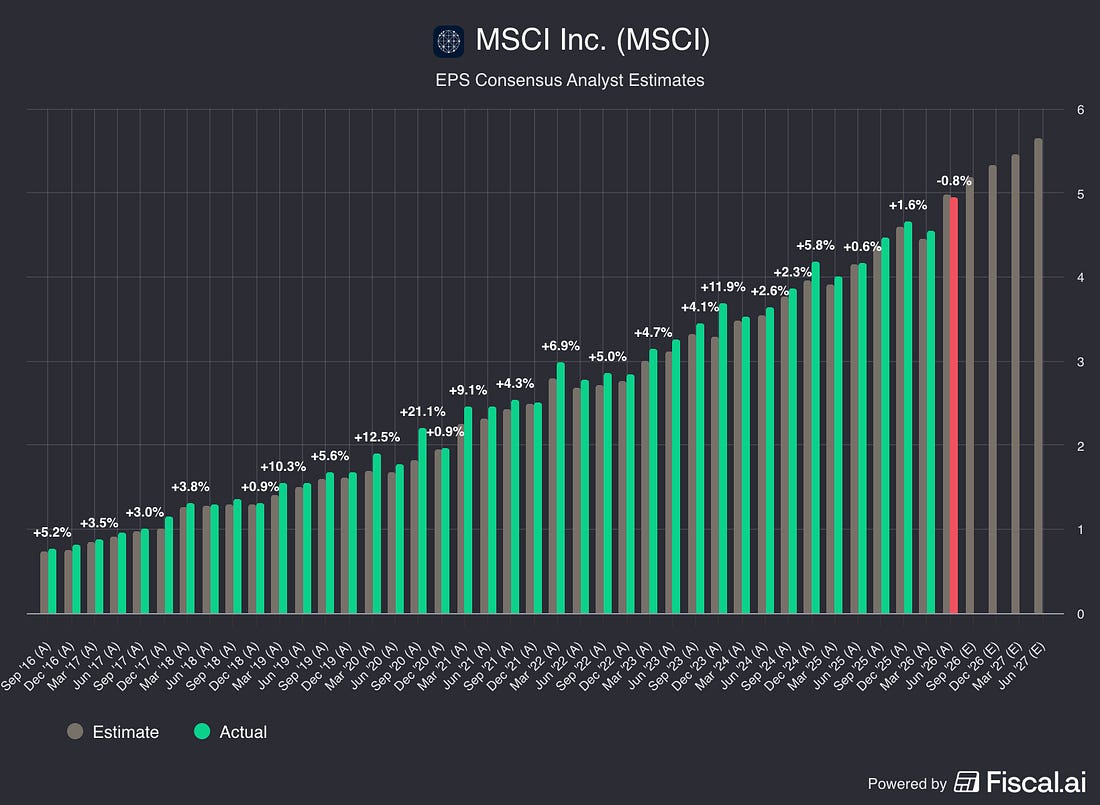Image resolution: width=1100 pixels, height=805 pixels.
Task: Click the green Actual legend circle
Action: [202, 731]
